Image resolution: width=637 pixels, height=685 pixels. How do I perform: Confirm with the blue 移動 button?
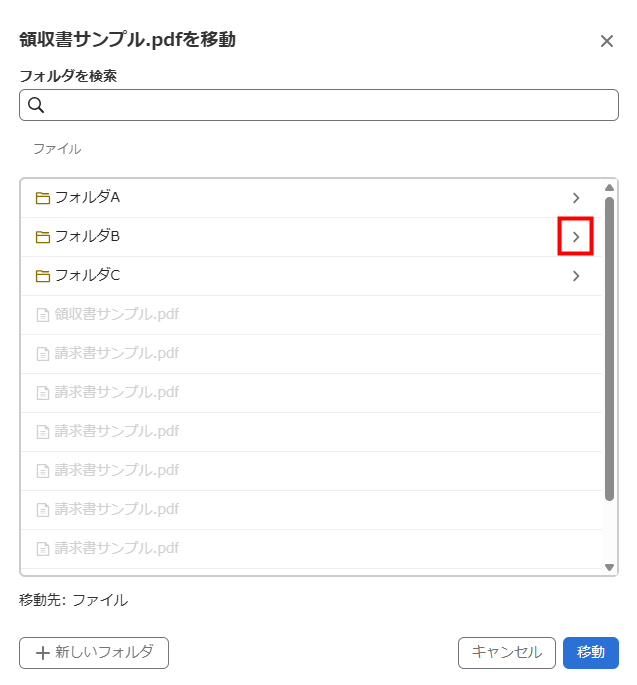point(591,653)
